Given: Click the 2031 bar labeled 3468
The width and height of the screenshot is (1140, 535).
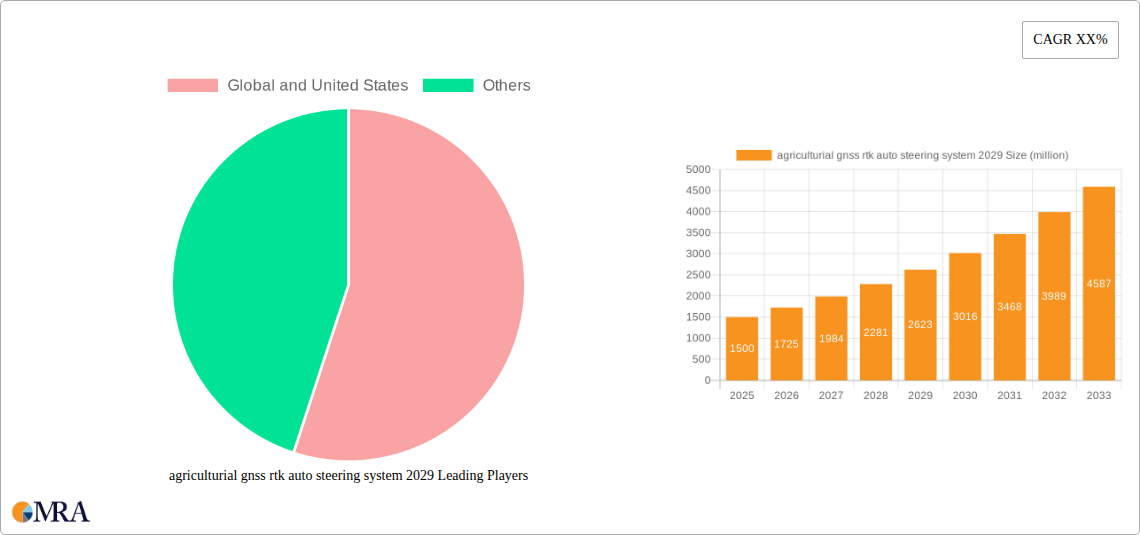Looking at the screenshot, I should pyautogui.click(x=1009, y=307).
